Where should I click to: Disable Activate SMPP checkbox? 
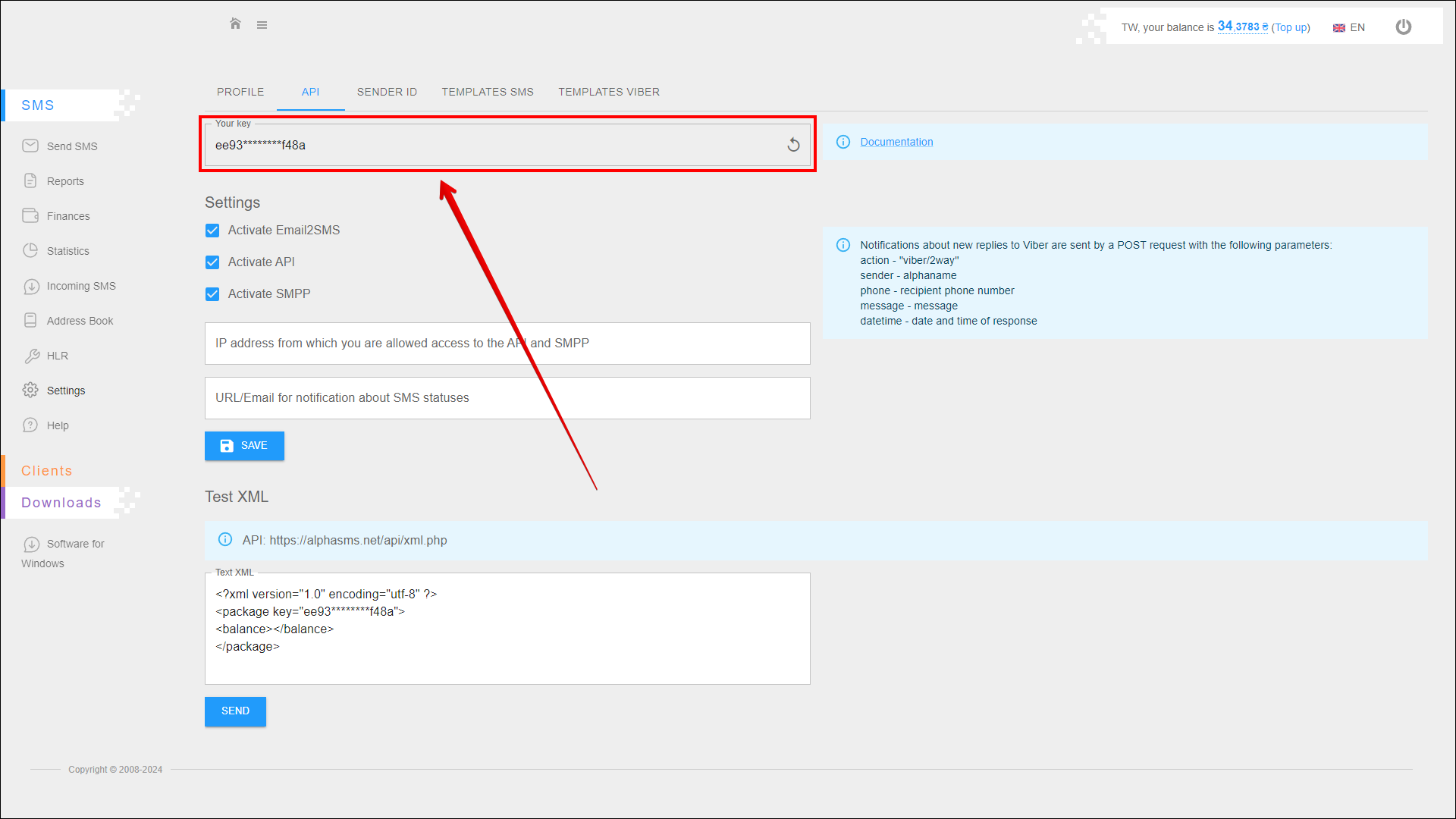click(212, 294)
